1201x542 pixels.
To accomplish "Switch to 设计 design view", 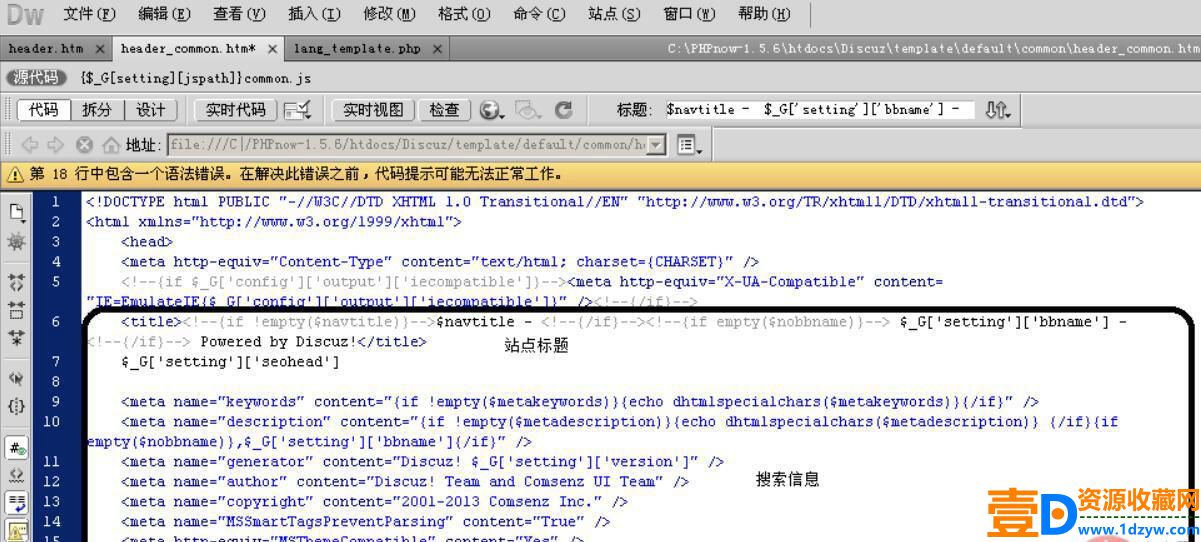I will (151, 110).
